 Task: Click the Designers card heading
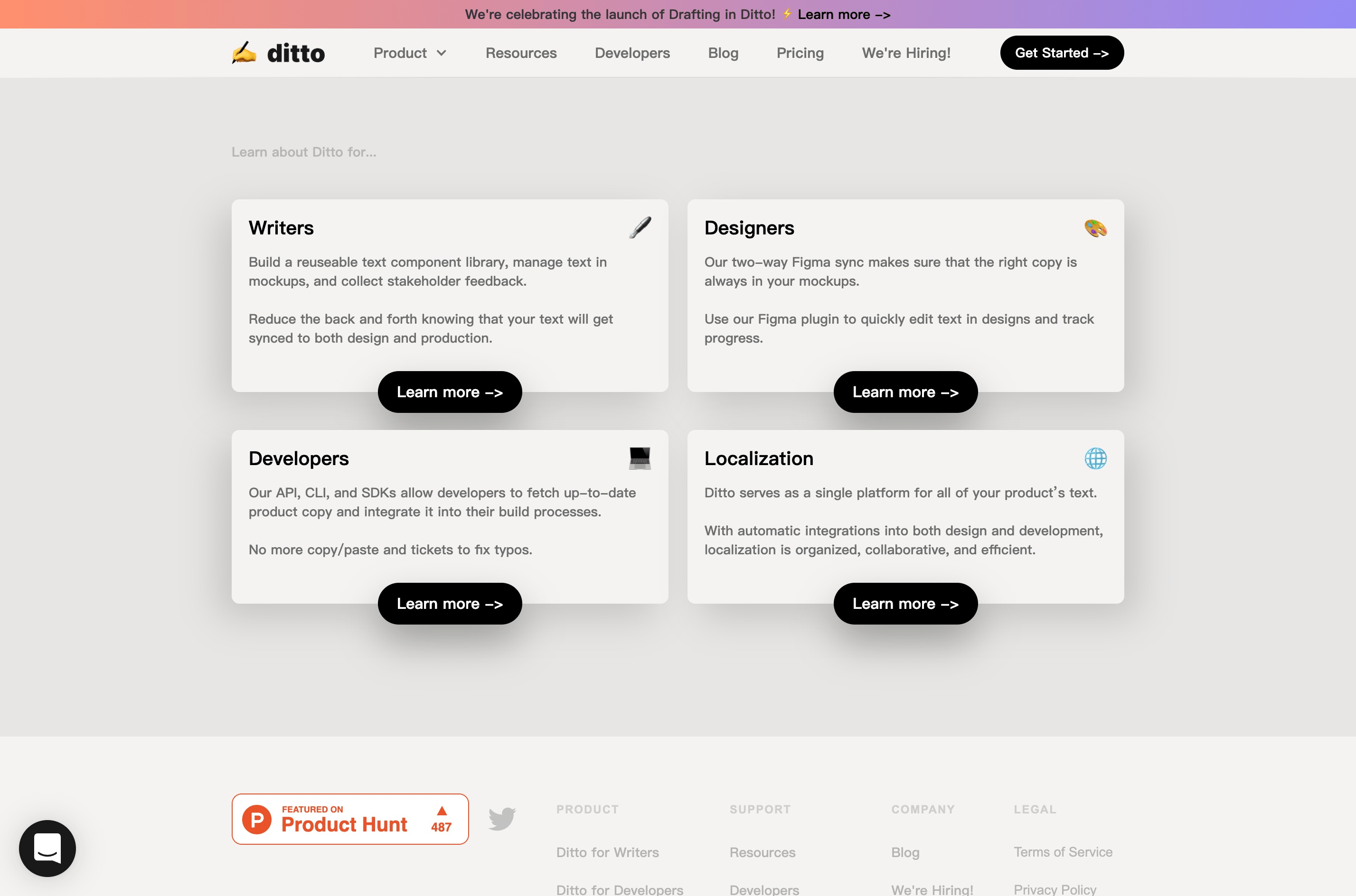[749, 228]
